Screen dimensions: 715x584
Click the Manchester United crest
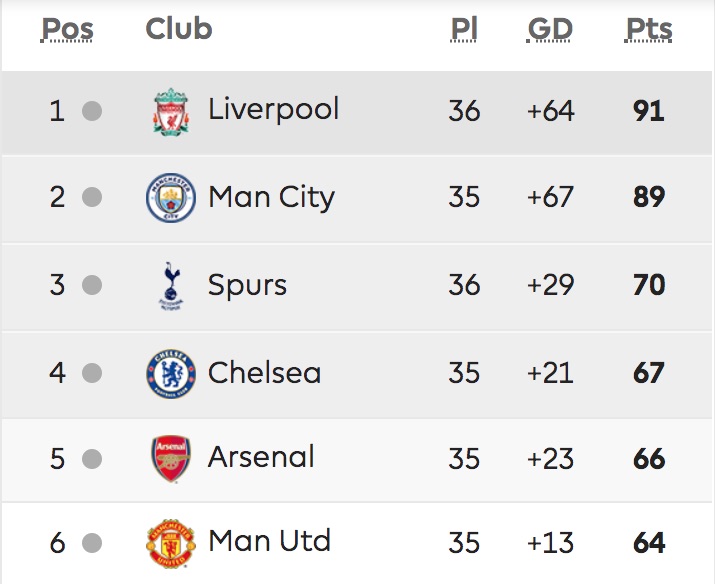click(171, 543)
